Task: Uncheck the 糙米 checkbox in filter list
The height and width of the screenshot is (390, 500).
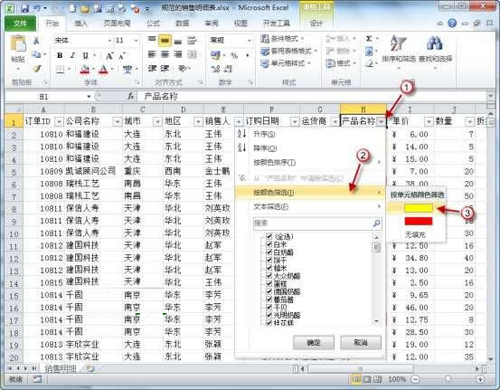Action: coord(269,268)
